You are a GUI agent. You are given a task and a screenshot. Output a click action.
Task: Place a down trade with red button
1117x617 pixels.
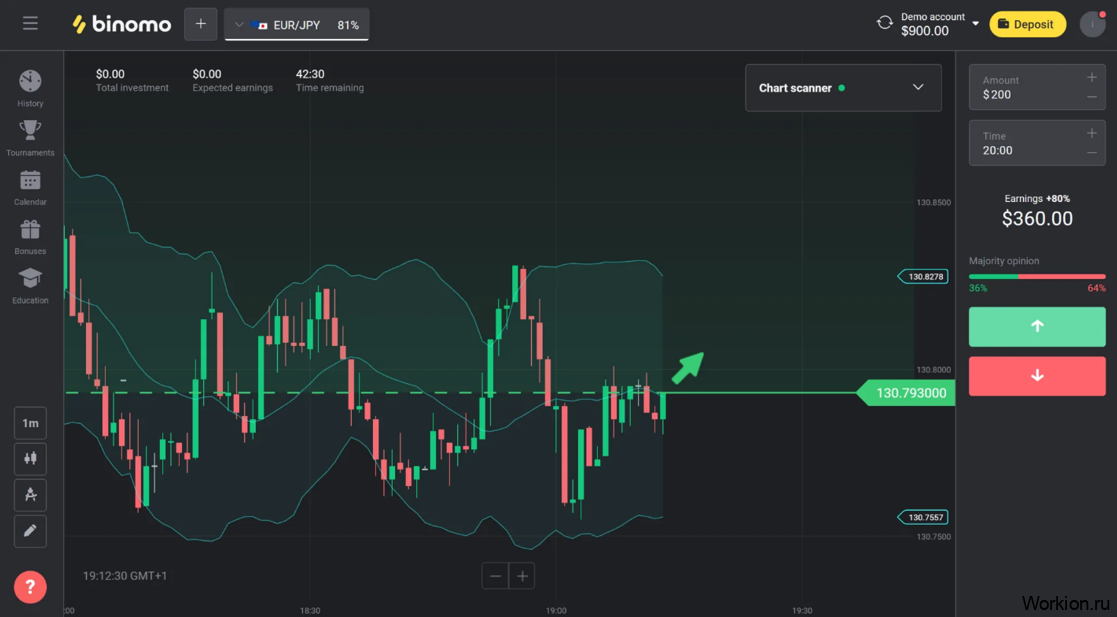coord(1037,376)
